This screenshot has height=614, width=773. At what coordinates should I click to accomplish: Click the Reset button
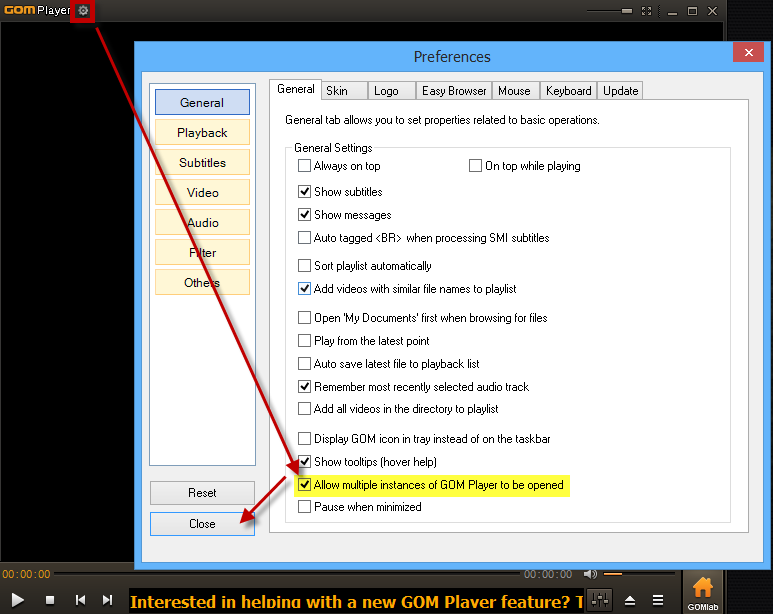pyautogui.click(x=202, y=493)
